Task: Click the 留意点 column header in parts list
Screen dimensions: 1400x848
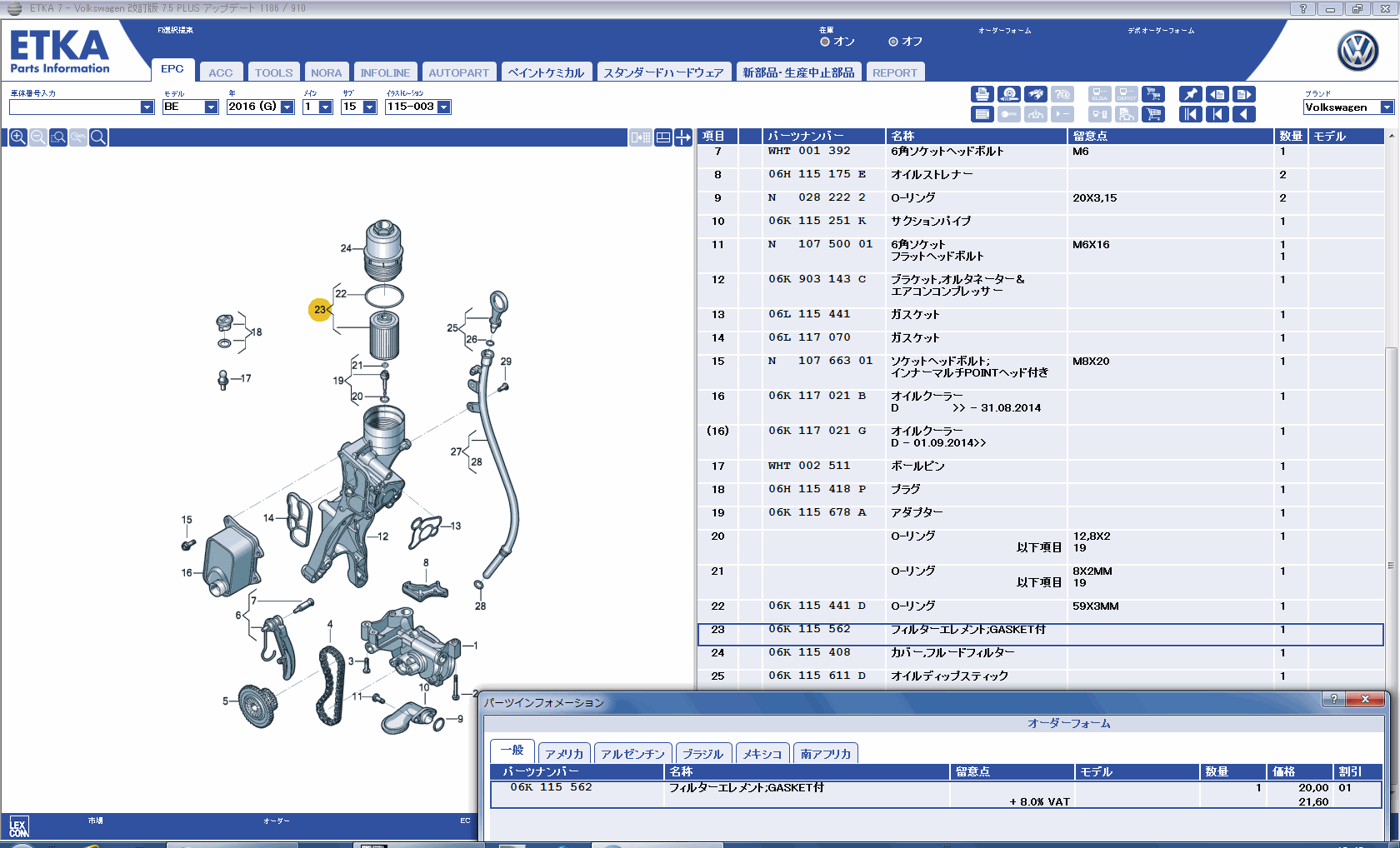Action: coord(1171,136)
